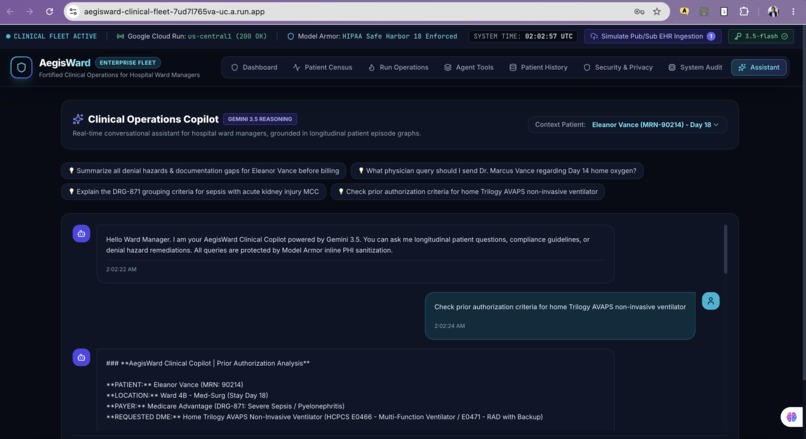Go to Security & Privacy
806x439 pixels.
(x=618, y=67)
